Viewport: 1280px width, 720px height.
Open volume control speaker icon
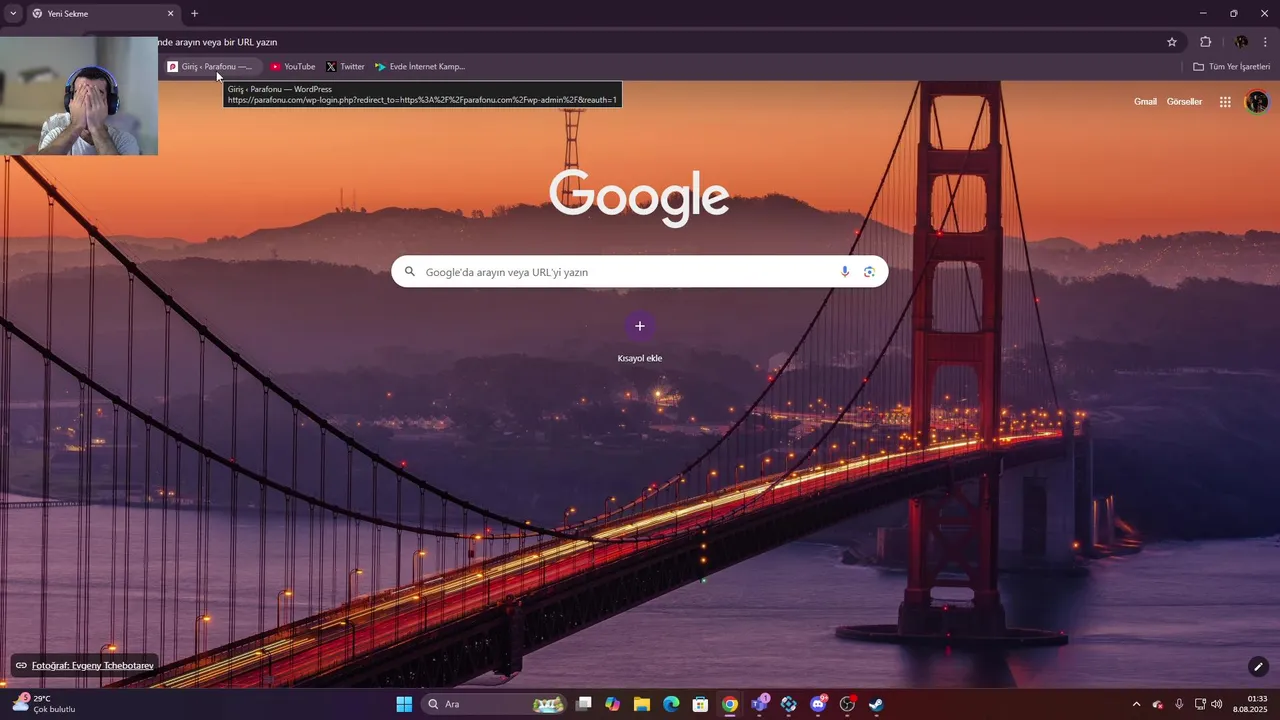click(1217, 704)
